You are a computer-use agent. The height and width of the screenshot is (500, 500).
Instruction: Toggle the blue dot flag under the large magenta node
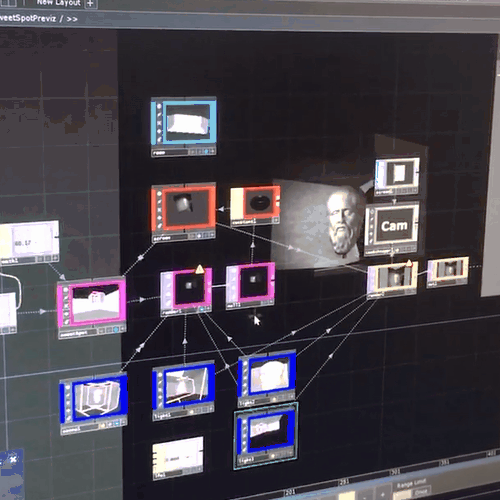pos(116,330)
